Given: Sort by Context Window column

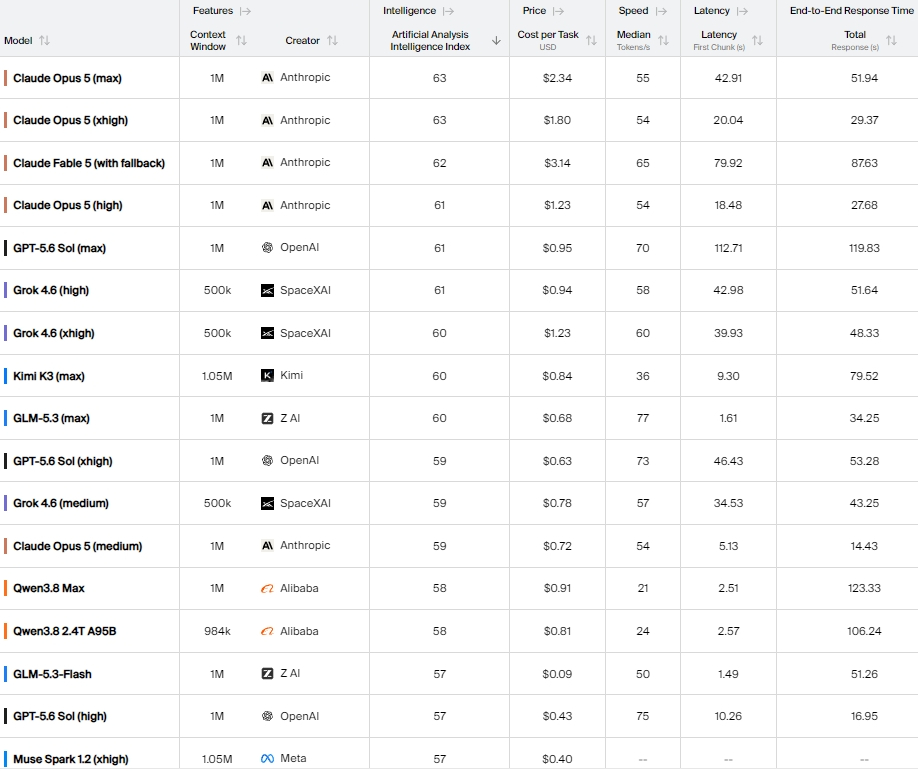Looking at the screenshot, I should coord(241,40).
